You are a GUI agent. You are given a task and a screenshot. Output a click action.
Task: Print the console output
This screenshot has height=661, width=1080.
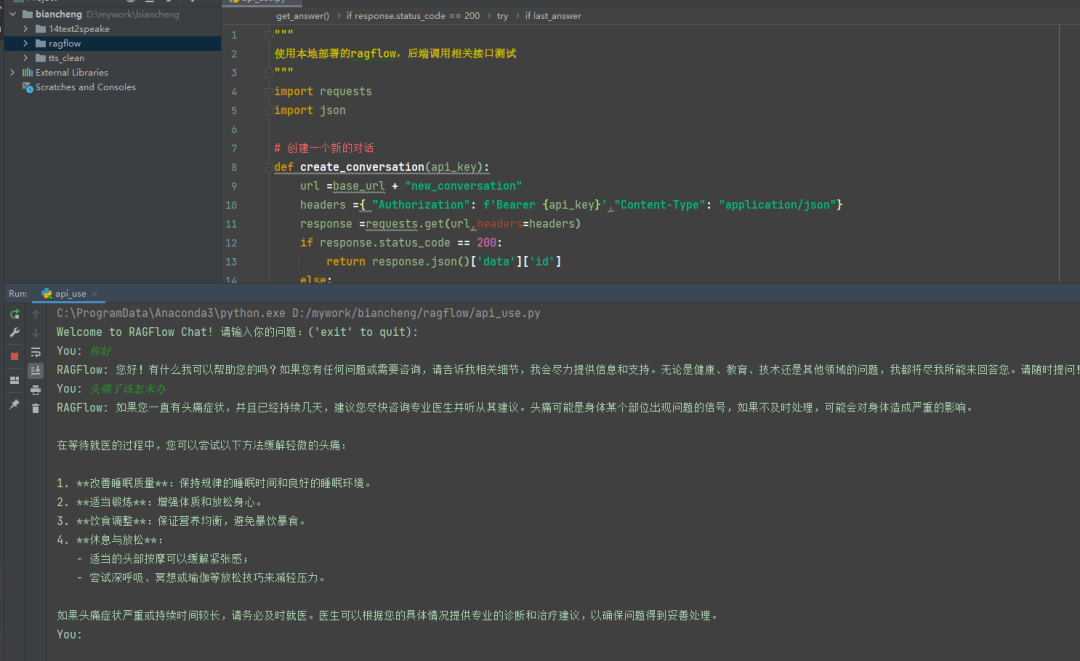point(36,390)
